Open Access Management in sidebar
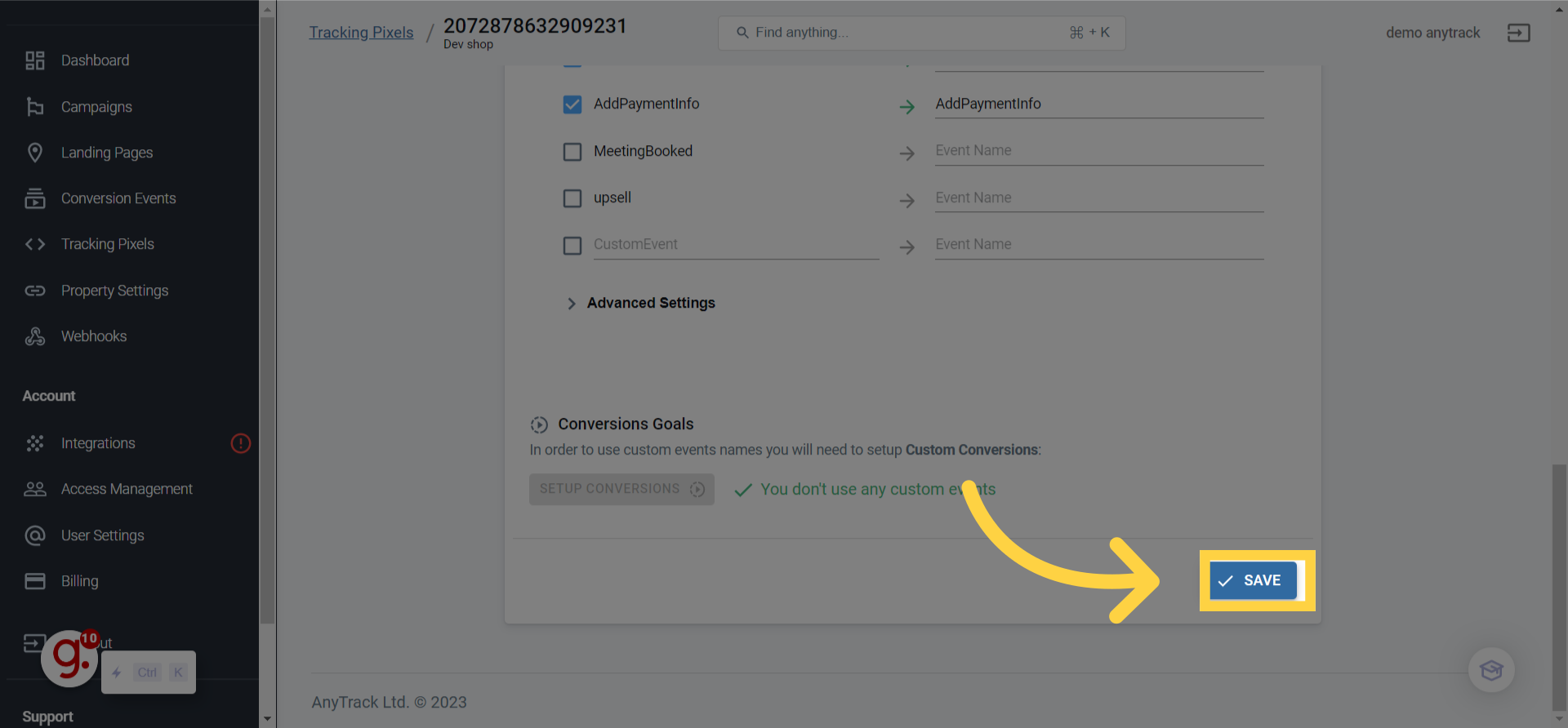 coord(127,489)
